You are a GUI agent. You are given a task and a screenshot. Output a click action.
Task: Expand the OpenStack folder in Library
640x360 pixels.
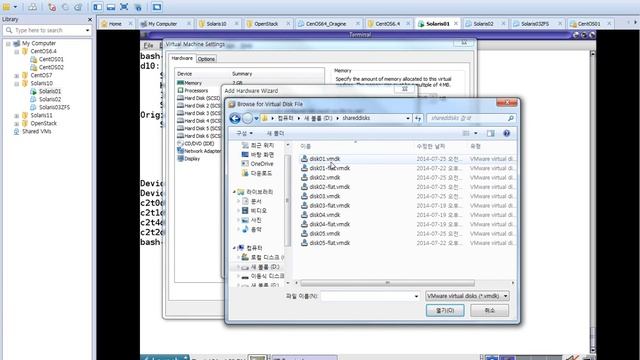point(17,123)
